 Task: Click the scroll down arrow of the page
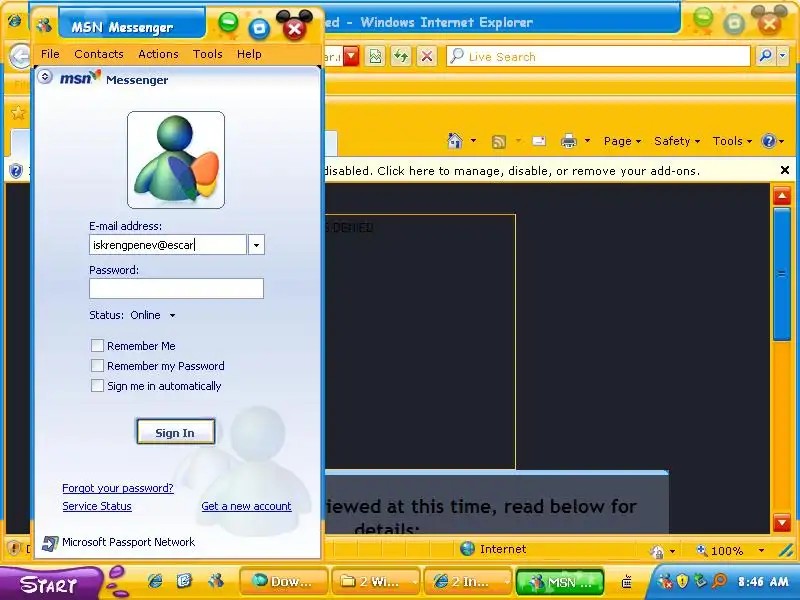point(782,522)
